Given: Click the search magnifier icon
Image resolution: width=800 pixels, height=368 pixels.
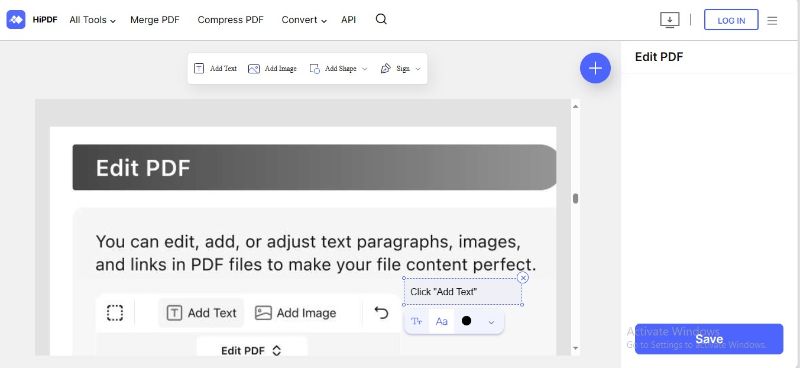Looking at the screenshot, I should pos(381,19).
